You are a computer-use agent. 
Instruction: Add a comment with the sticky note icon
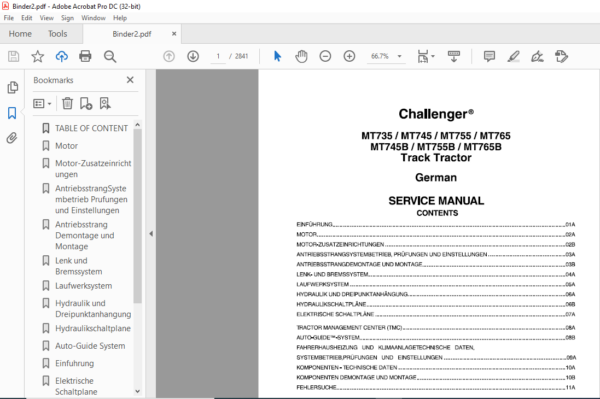coord(489,56)
